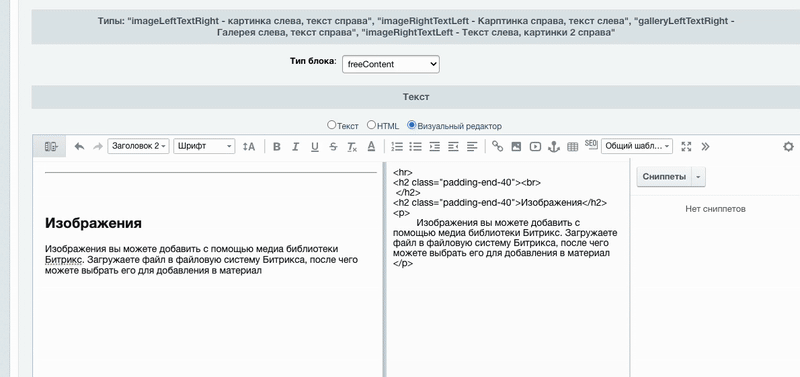Decrease paragraph indent
Screen dimensions: 800x377
pos(453,146)
